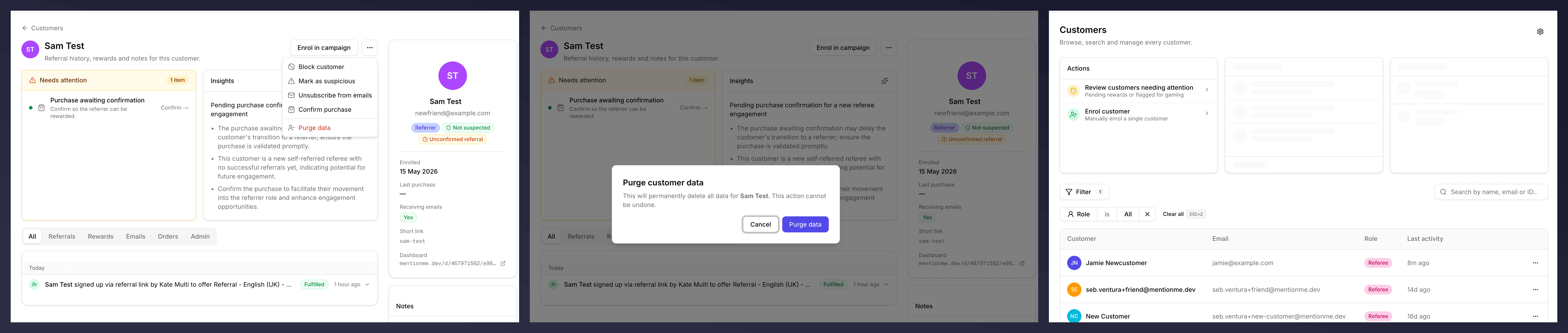Click the yellow shield icon in Actions
Image resolution: width=1568 pixels, height=333 pixels.
1073,91
